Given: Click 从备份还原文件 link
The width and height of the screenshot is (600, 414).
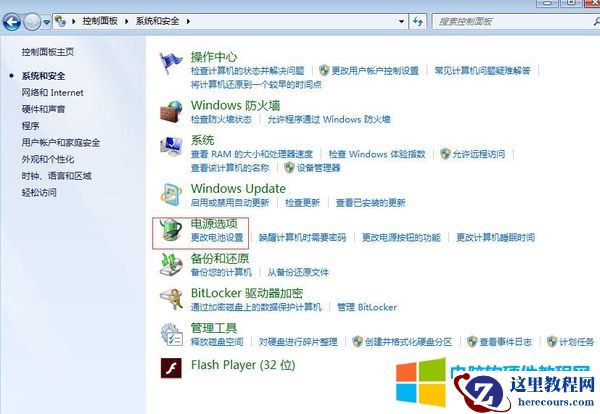Looking at the screenshot, I should (x=298, y=272).
